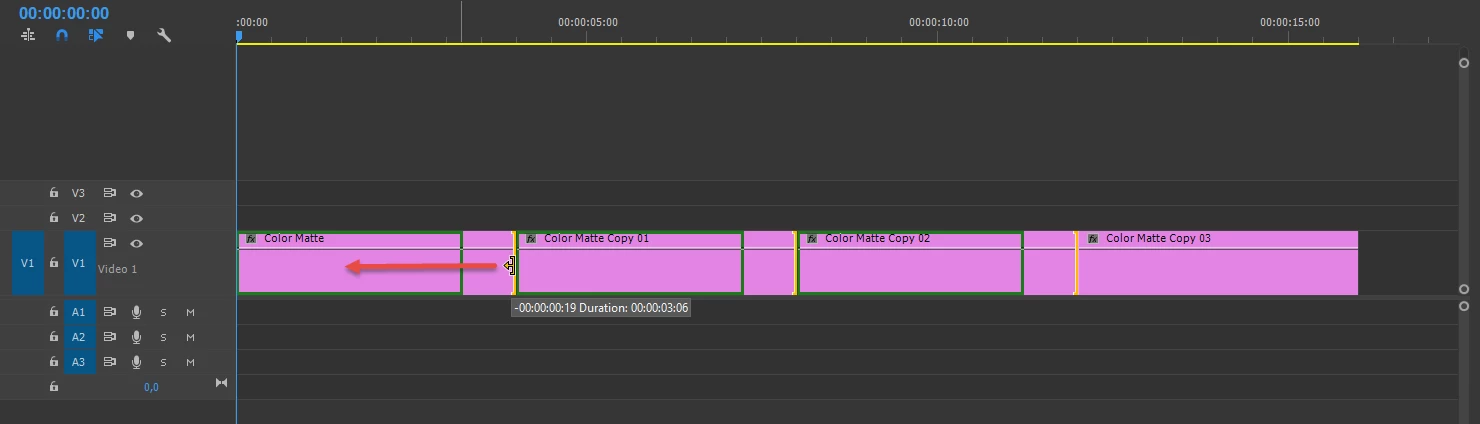Viewport: 1480px width, 424px height.
Task: Toggle A3 track targeting button
Action: (79, 362)
